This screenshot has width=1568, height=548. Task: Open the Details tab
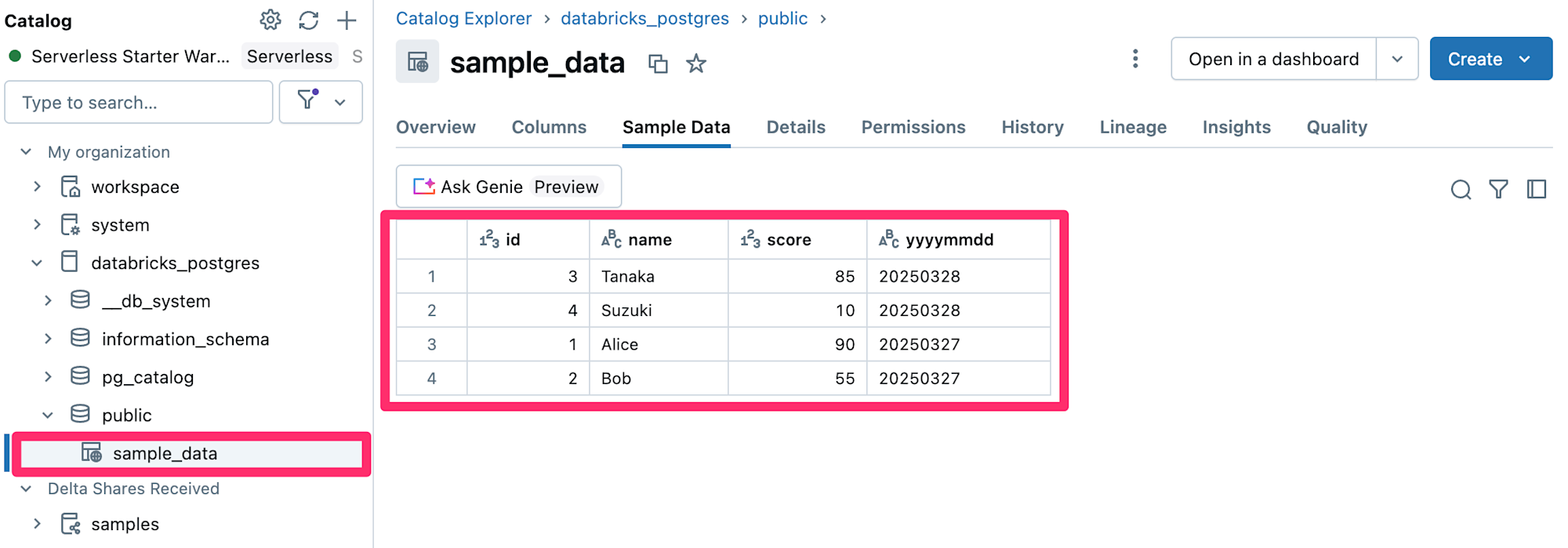point(796,127)
